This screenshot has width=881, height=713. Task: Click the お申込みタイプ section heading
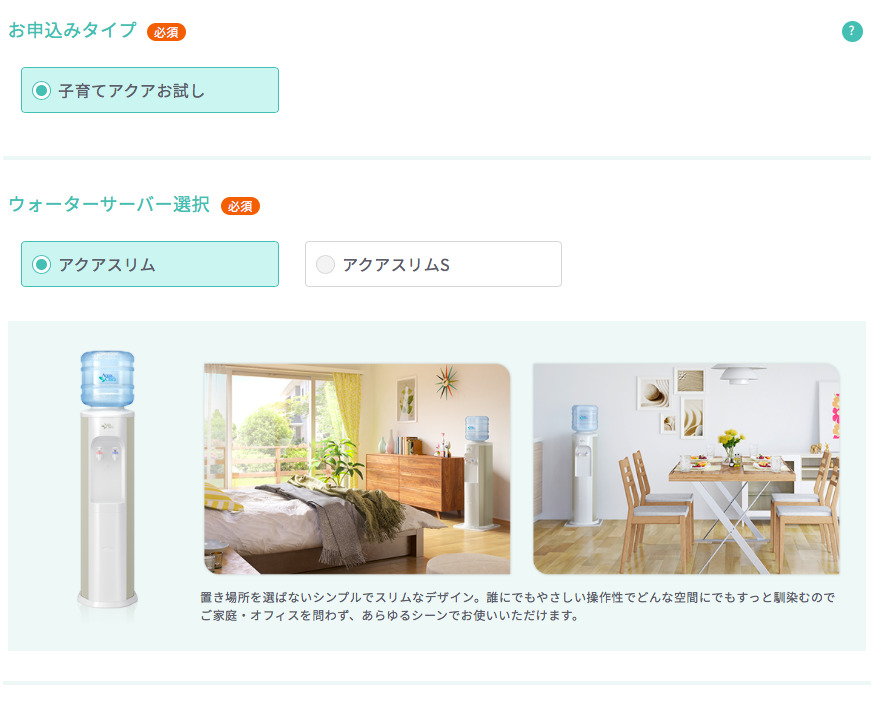pos(72,30)
